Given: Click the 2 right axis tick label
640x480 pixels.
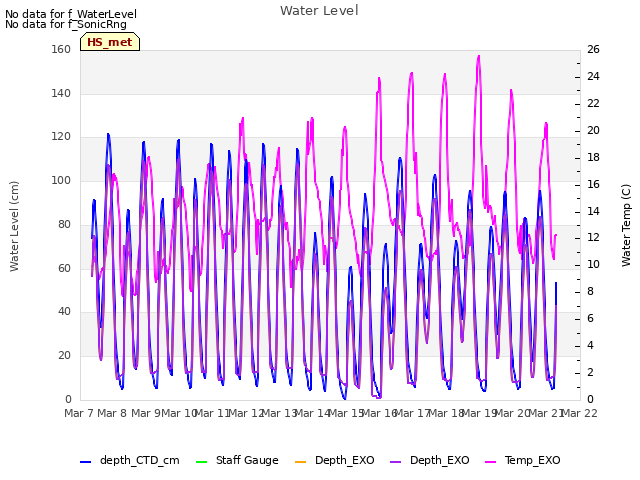Looking at the screenshot, I should pos(591,372).
